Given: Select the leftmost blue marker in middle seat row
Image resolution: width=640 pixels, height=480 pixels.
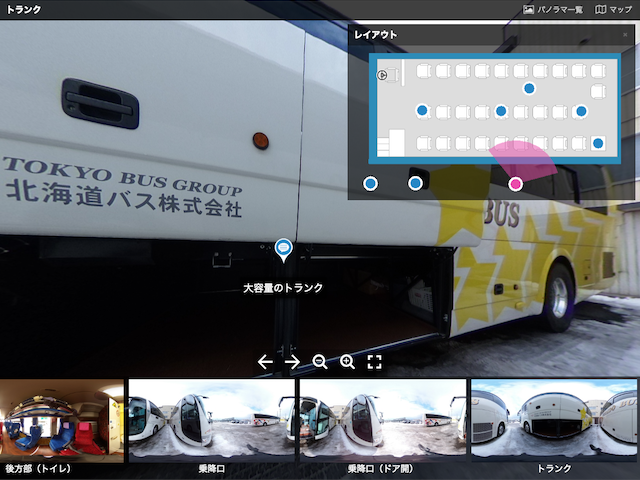Looking at the screenshot, I should tap(422, 110).
